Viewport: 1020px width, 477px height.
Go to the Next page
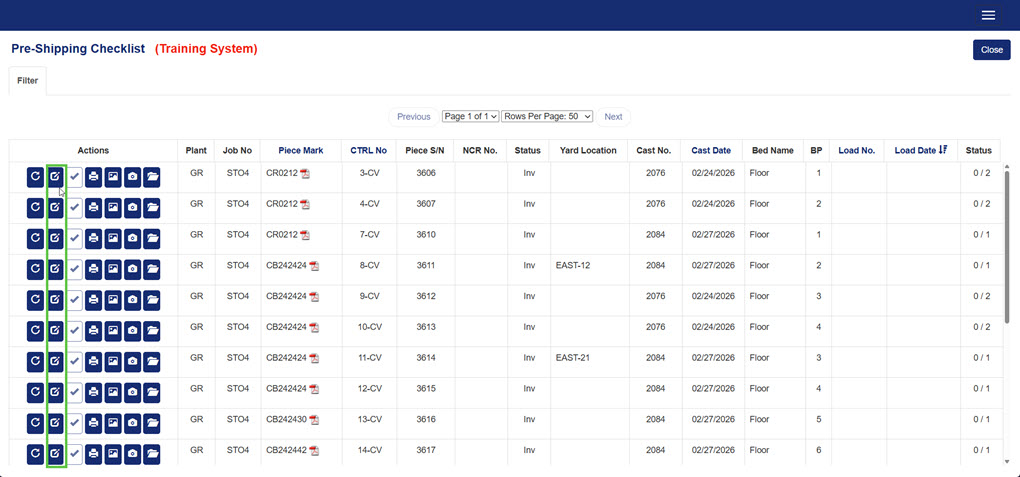click(613, 116)
